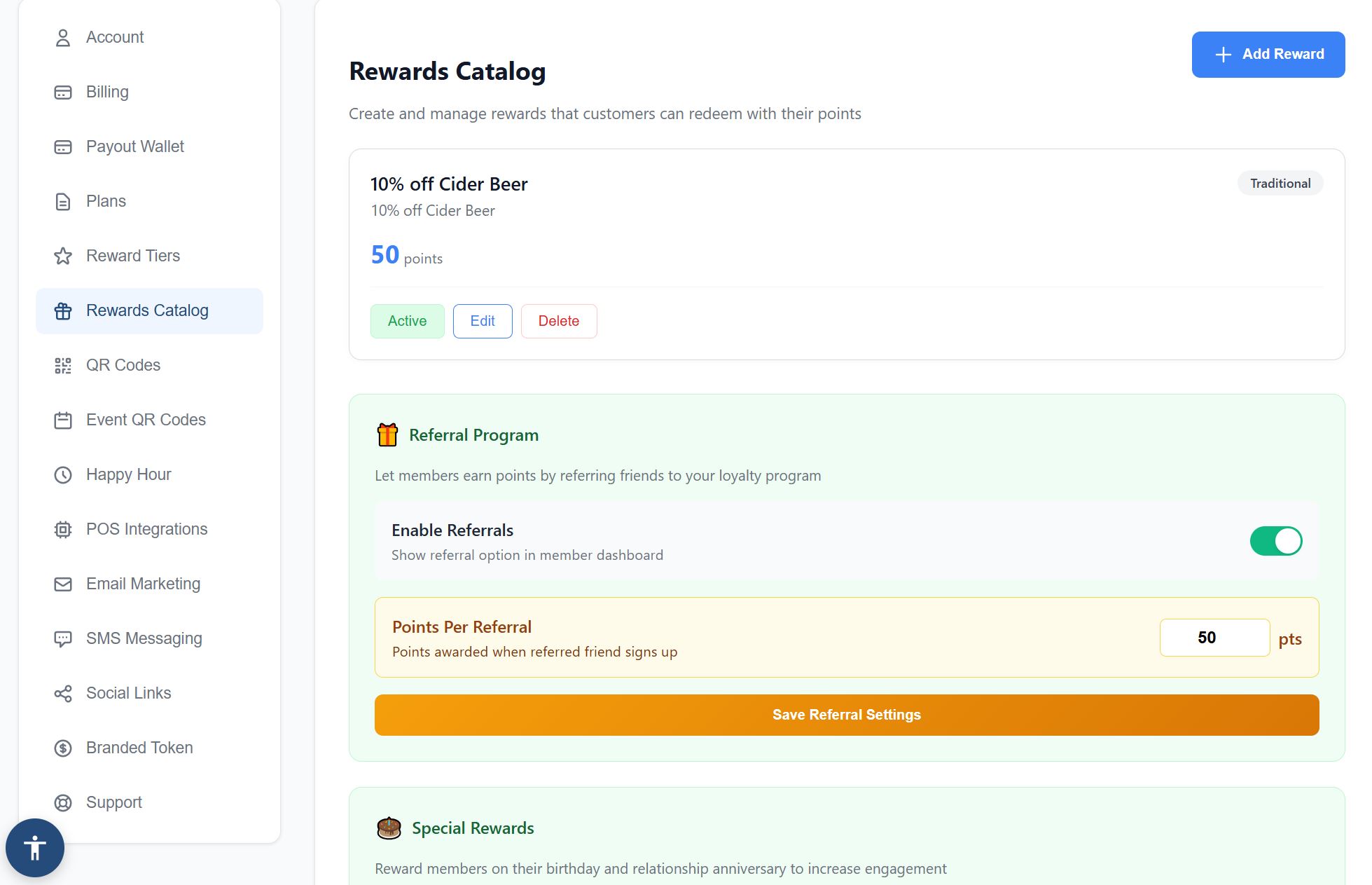
Task: Click the plus icon in Add Reward
Action: [1223, 55]
